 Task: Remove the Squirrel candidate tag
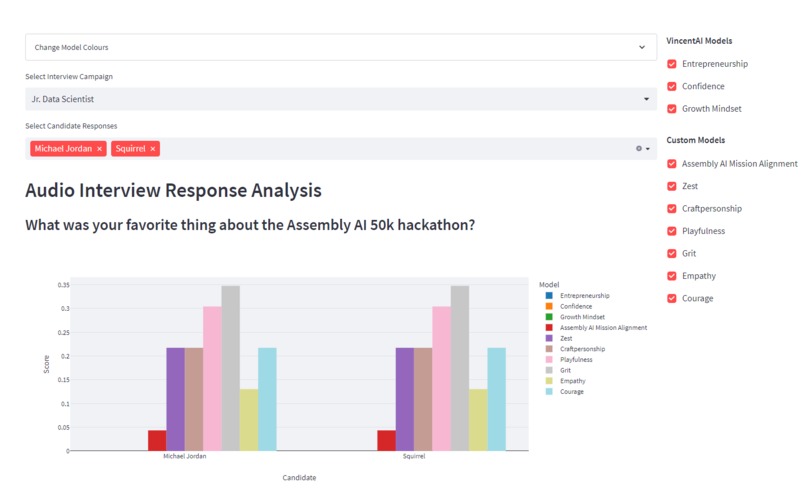(x=153, y=149)
